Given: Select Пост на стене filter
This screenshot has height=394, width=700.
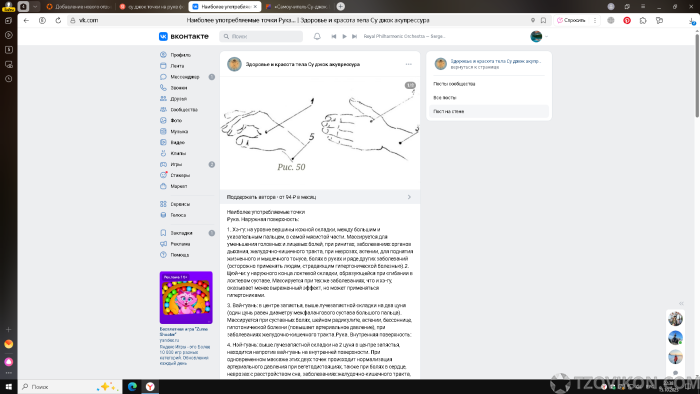Looking at the screenshot, I should [x=489, y=112].
